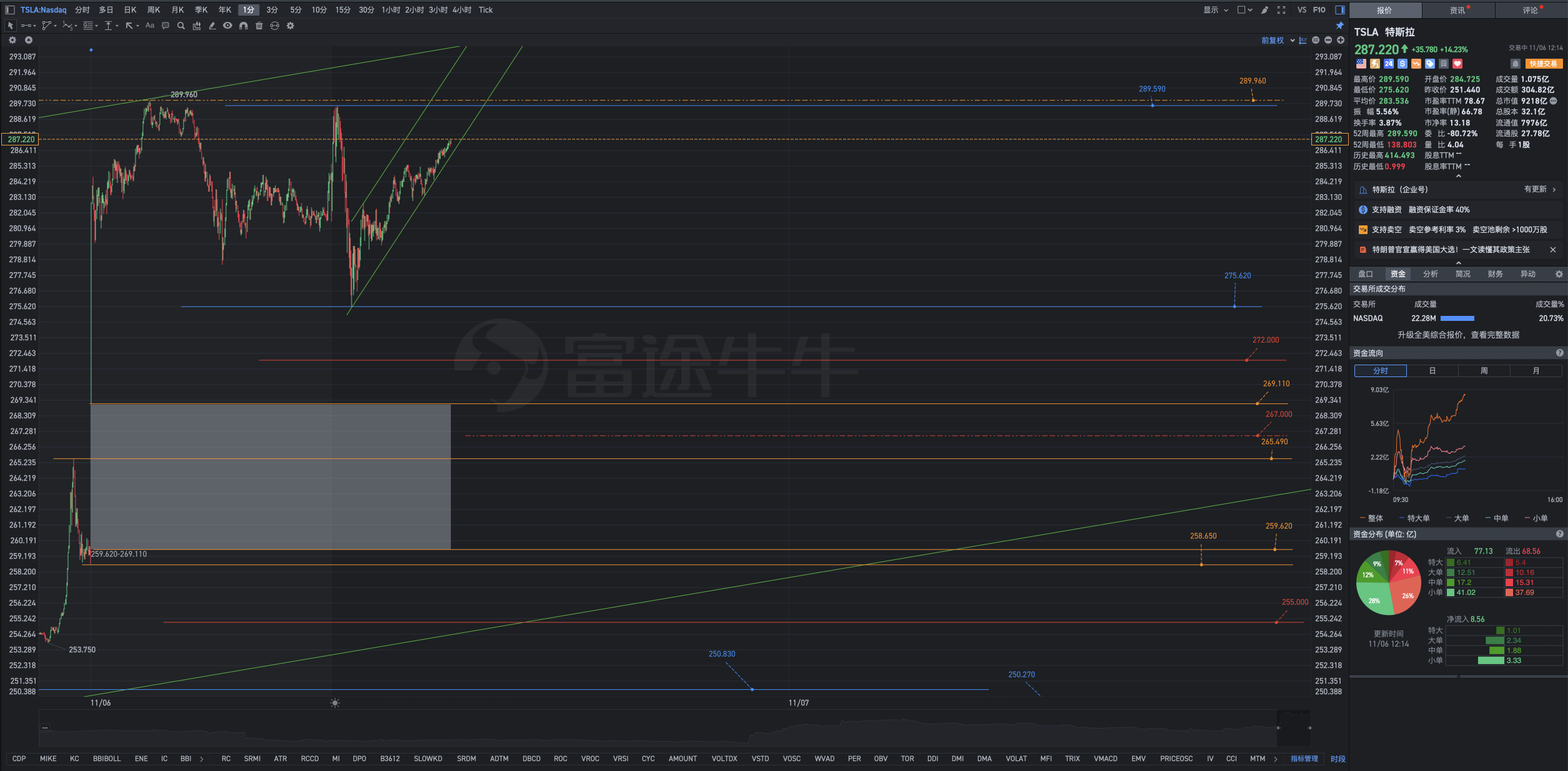Switch to the 评论 comments tab

click(x=1531, y=10)
